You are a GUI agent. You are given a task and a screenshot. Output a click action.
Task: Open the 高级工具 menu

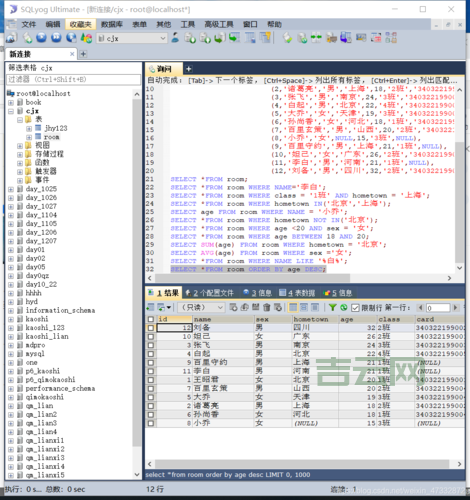(219, 24)
